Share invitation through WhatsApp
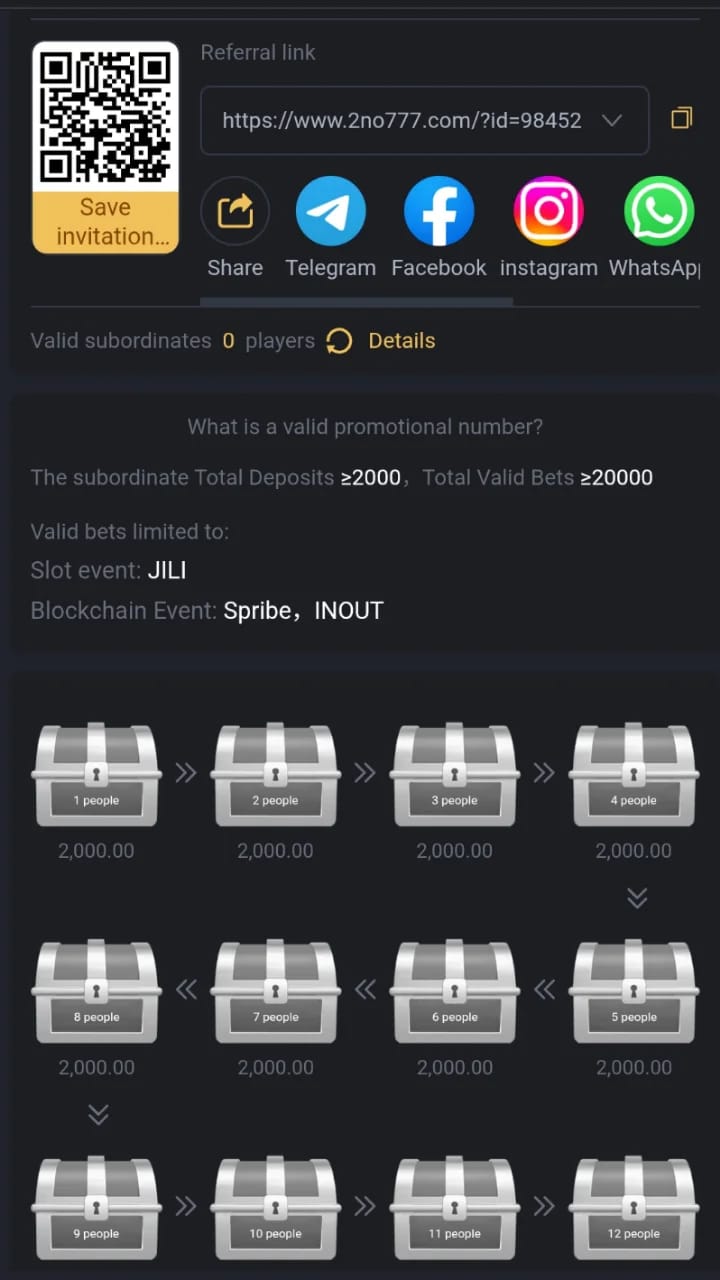Image resolution: width=720 pixels, height=1280 pixels. pos(658,212)
